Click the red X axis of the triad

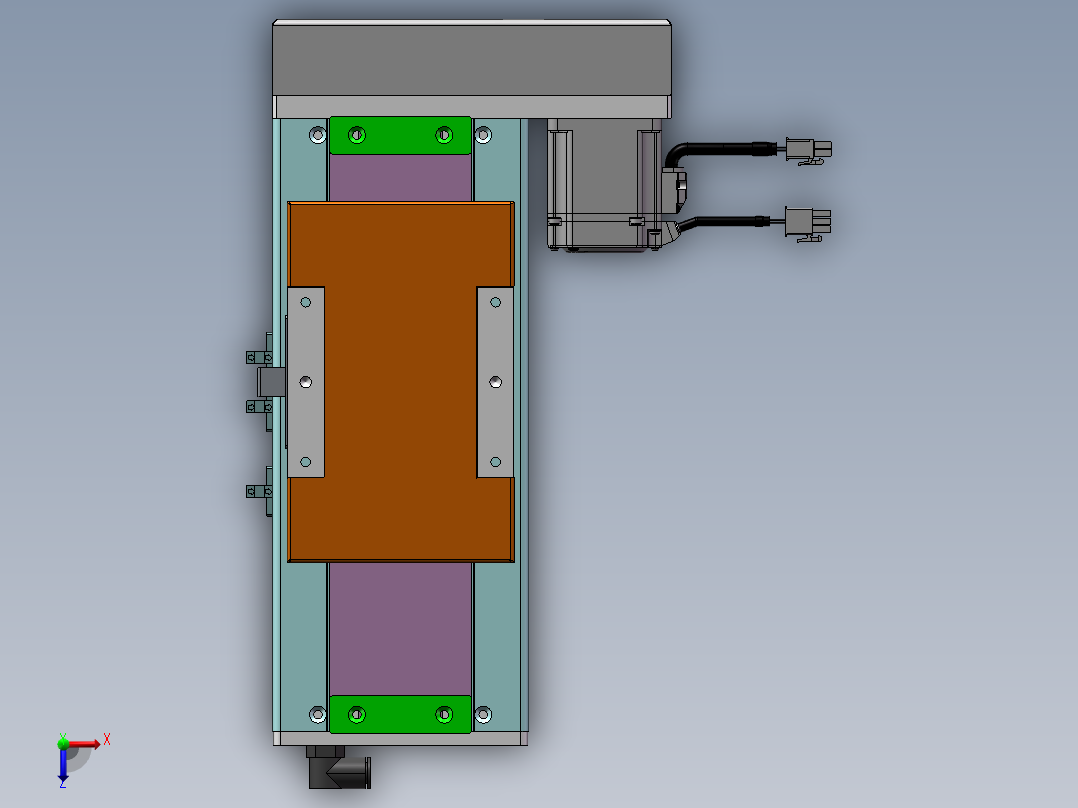tap(84, 743)
